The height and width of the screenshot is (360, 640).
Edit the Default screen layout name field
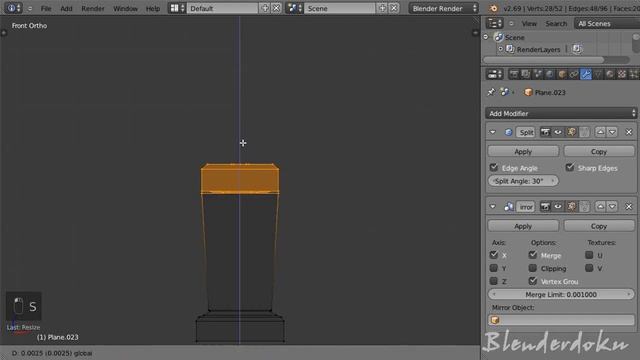coord(223,8)
